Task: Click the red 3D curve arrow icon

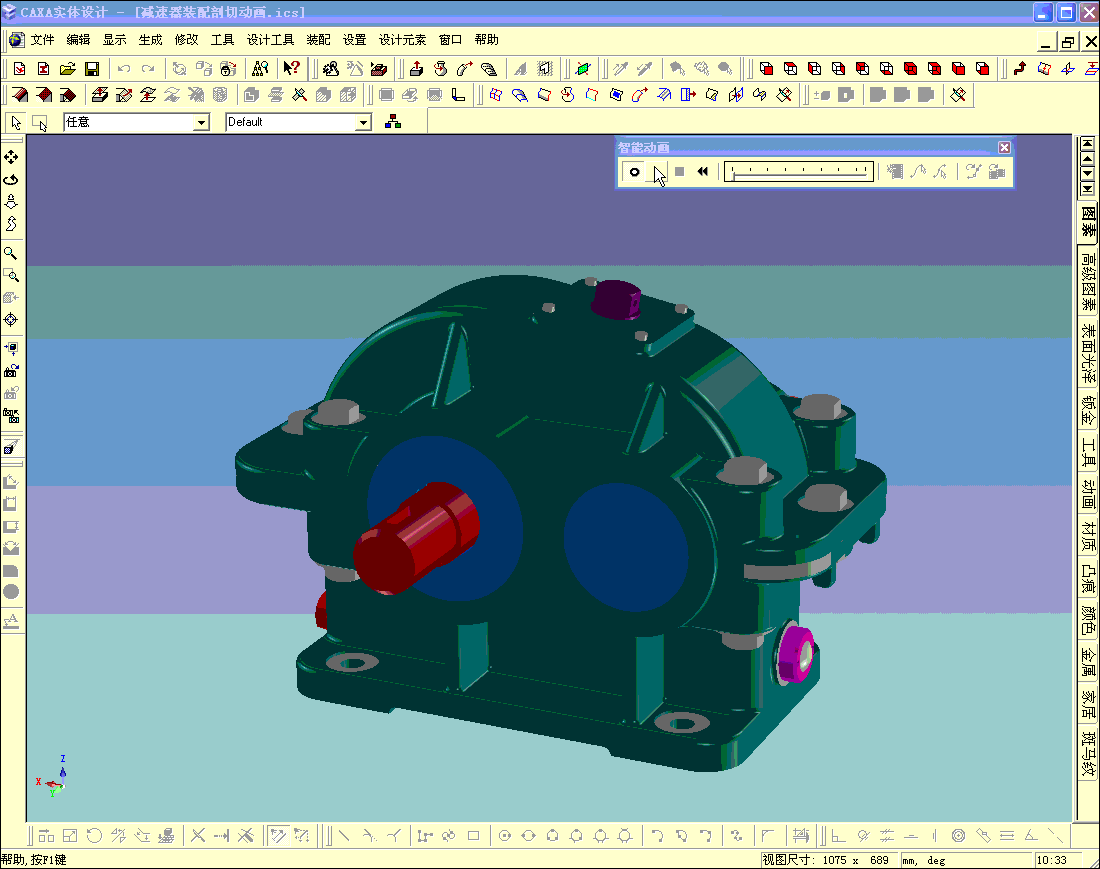Action: click(x=1020, y=69)
